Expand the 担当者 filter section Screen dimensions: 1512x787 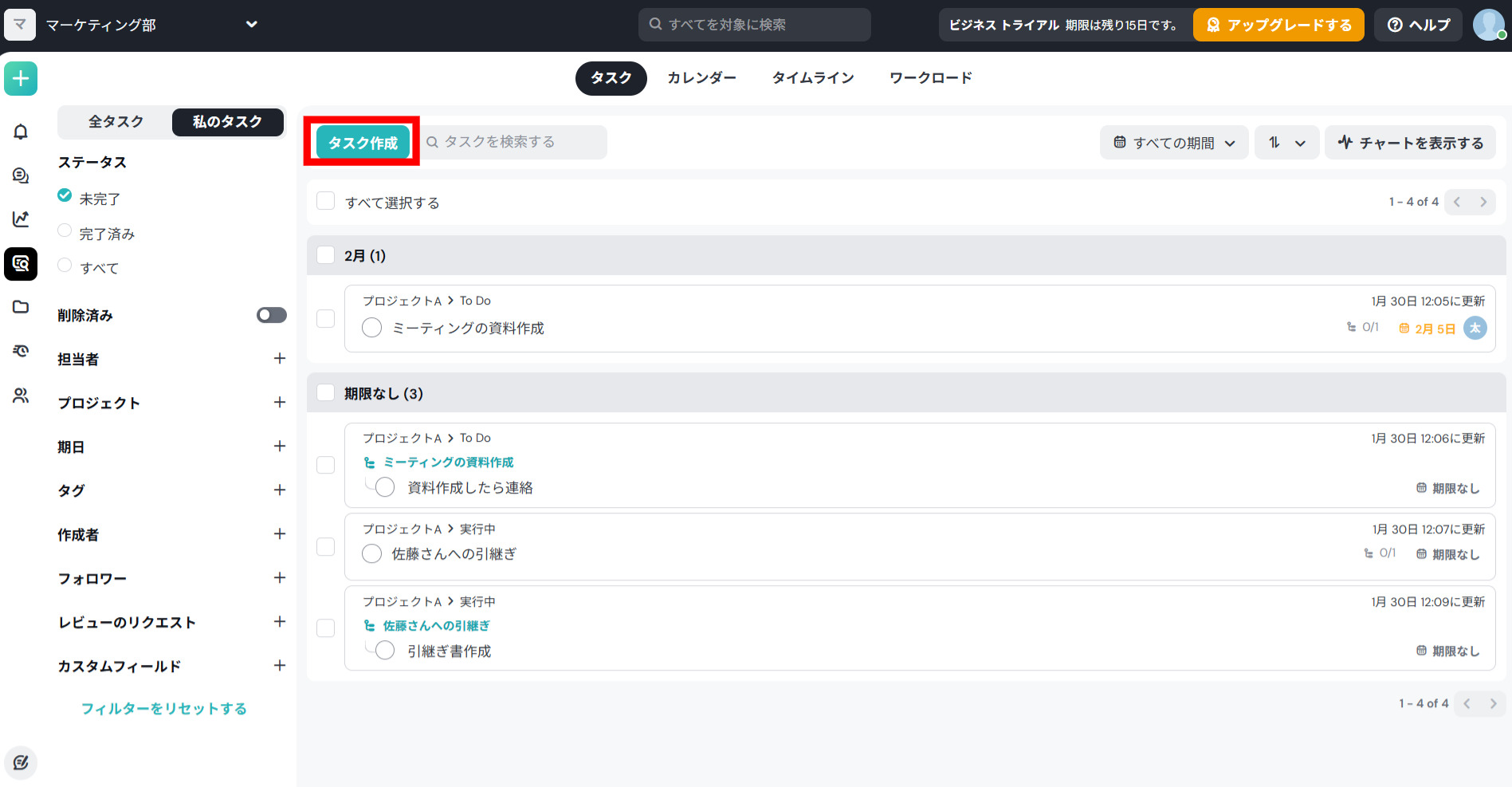pos(279,359)
